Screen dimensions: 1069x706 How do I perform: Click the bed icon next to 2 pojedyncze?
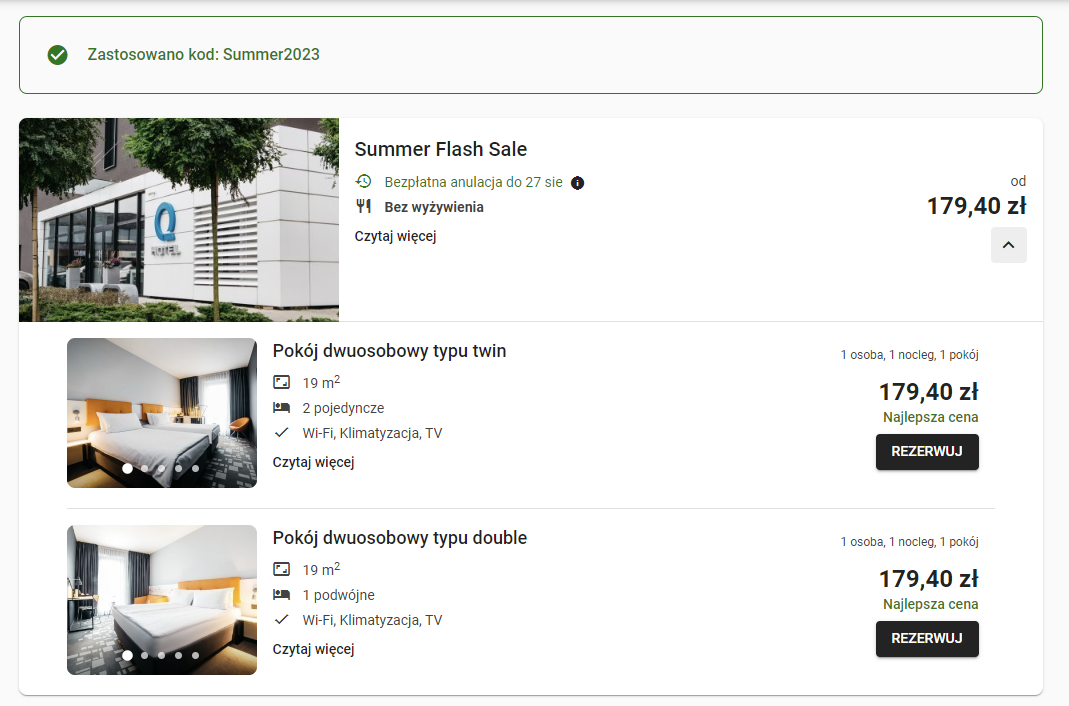coord(282,408)
